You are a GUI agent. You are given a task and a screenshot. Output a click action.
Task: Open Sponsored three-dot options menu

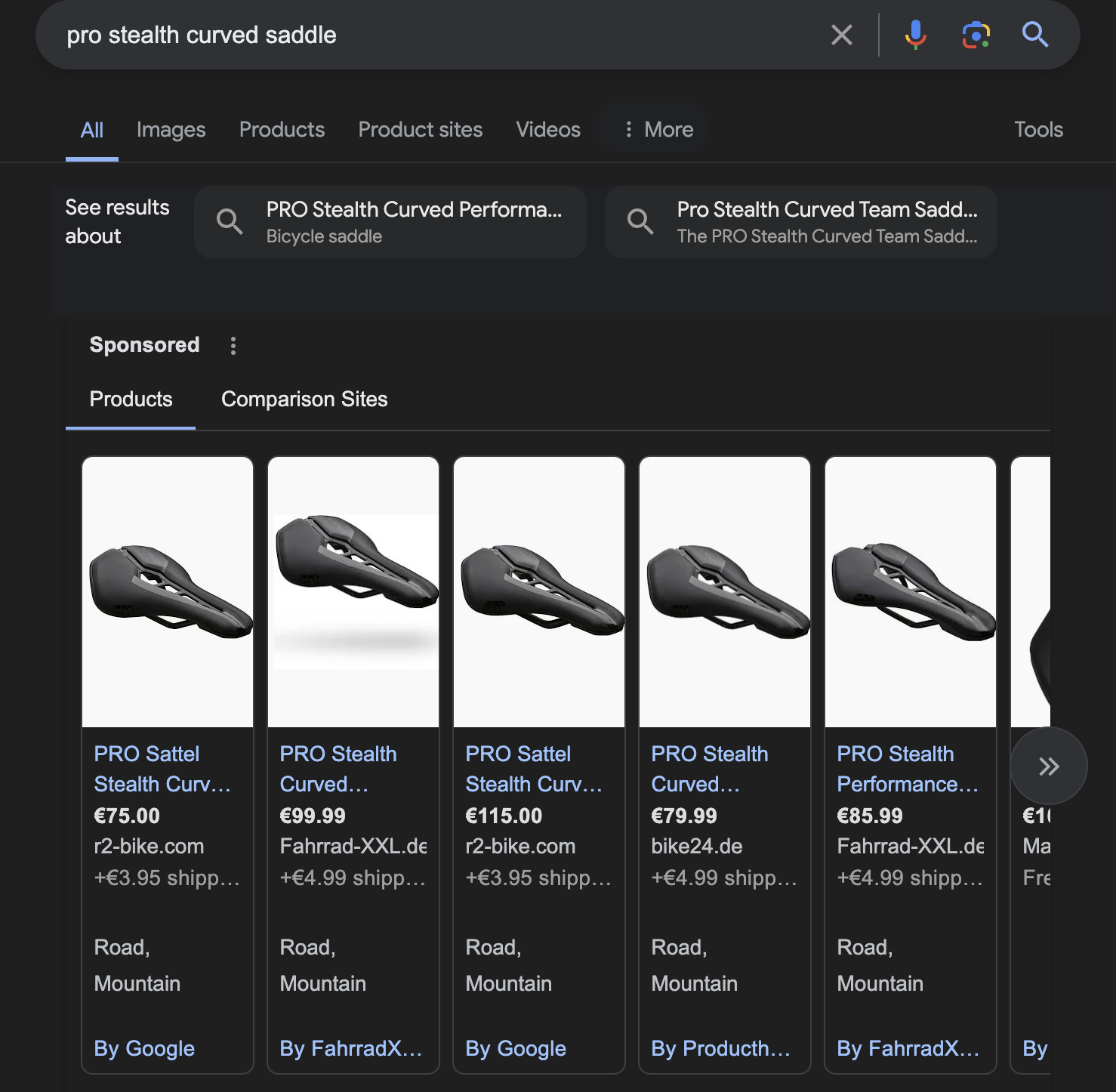[233, 346]
